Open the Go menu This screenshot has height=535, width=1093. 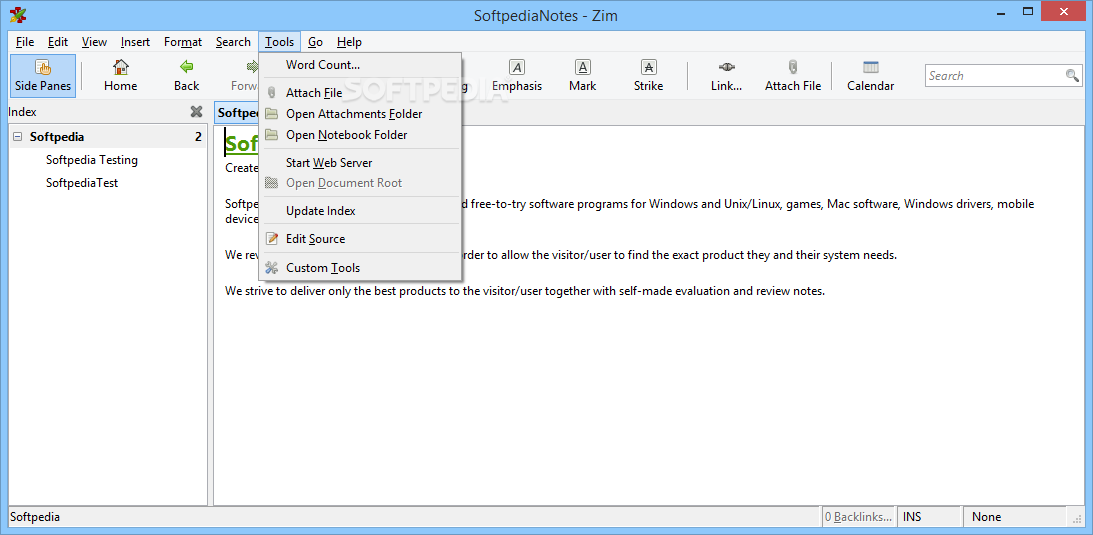point(315,42)
